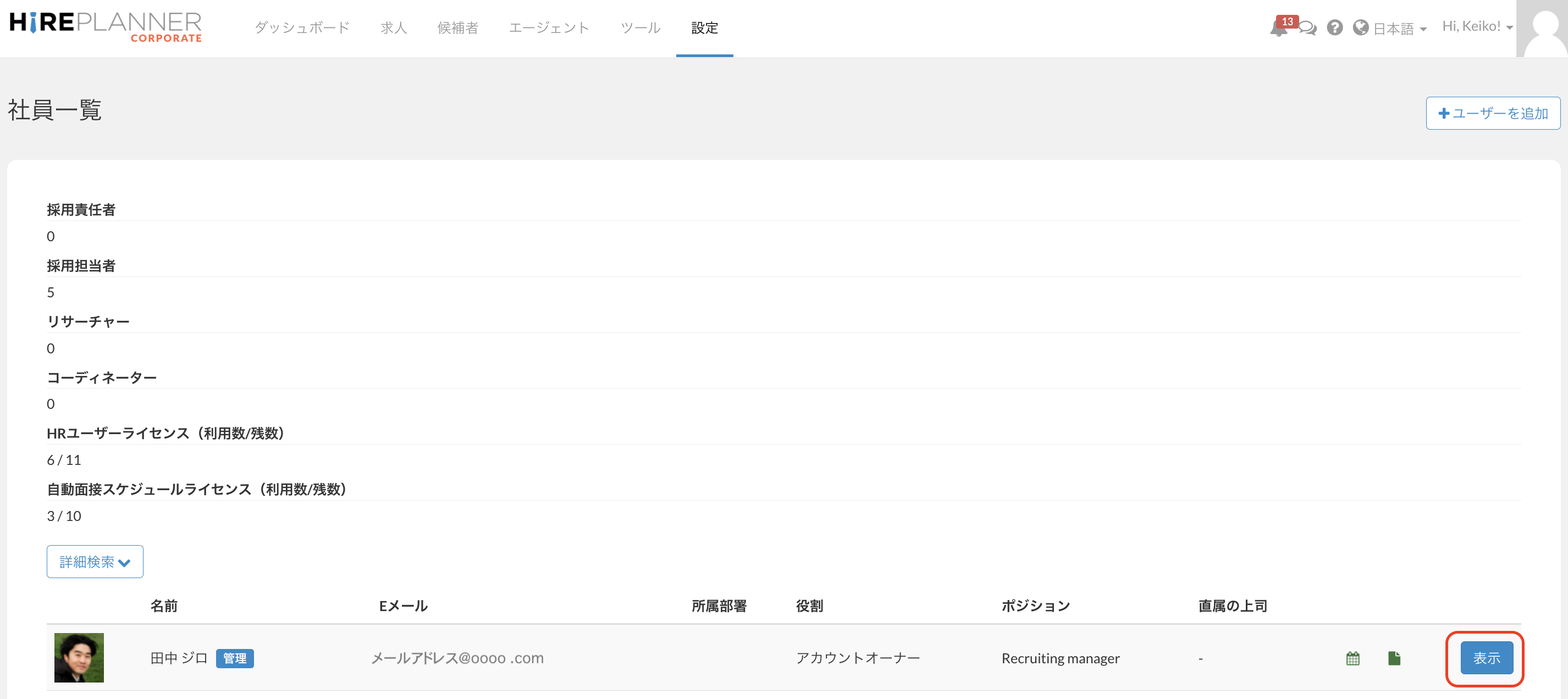Screen dimensions: 1568x699
Task: Select the globe language icon
Action: tap(1361, 29)
